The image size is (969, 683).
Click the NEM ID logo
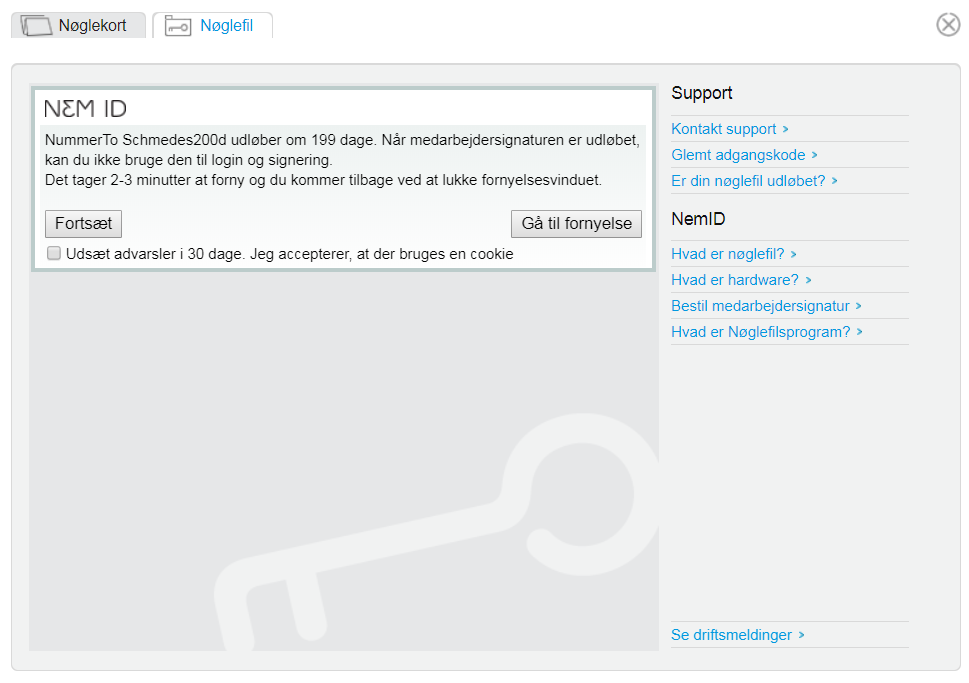[85, 109]
